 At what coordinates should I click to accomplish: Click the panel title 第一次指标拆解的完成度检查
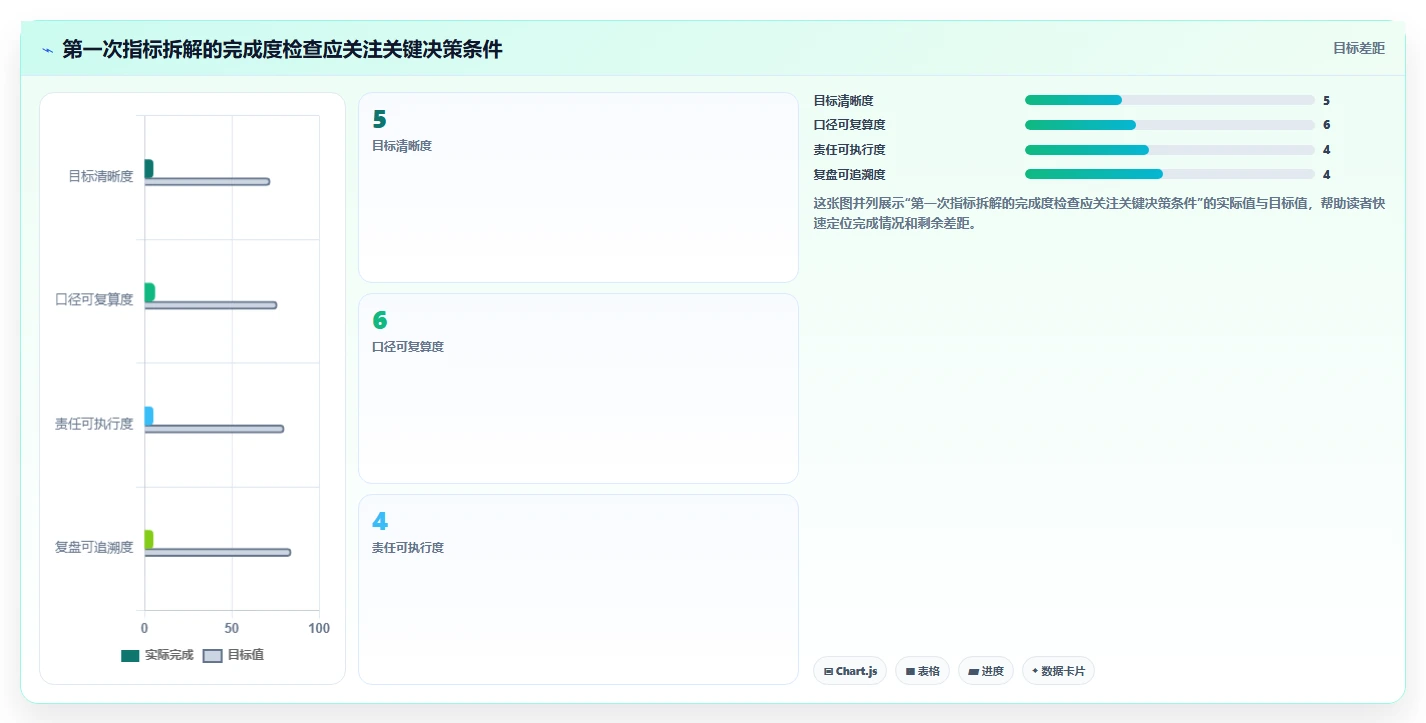coord(282,49)
